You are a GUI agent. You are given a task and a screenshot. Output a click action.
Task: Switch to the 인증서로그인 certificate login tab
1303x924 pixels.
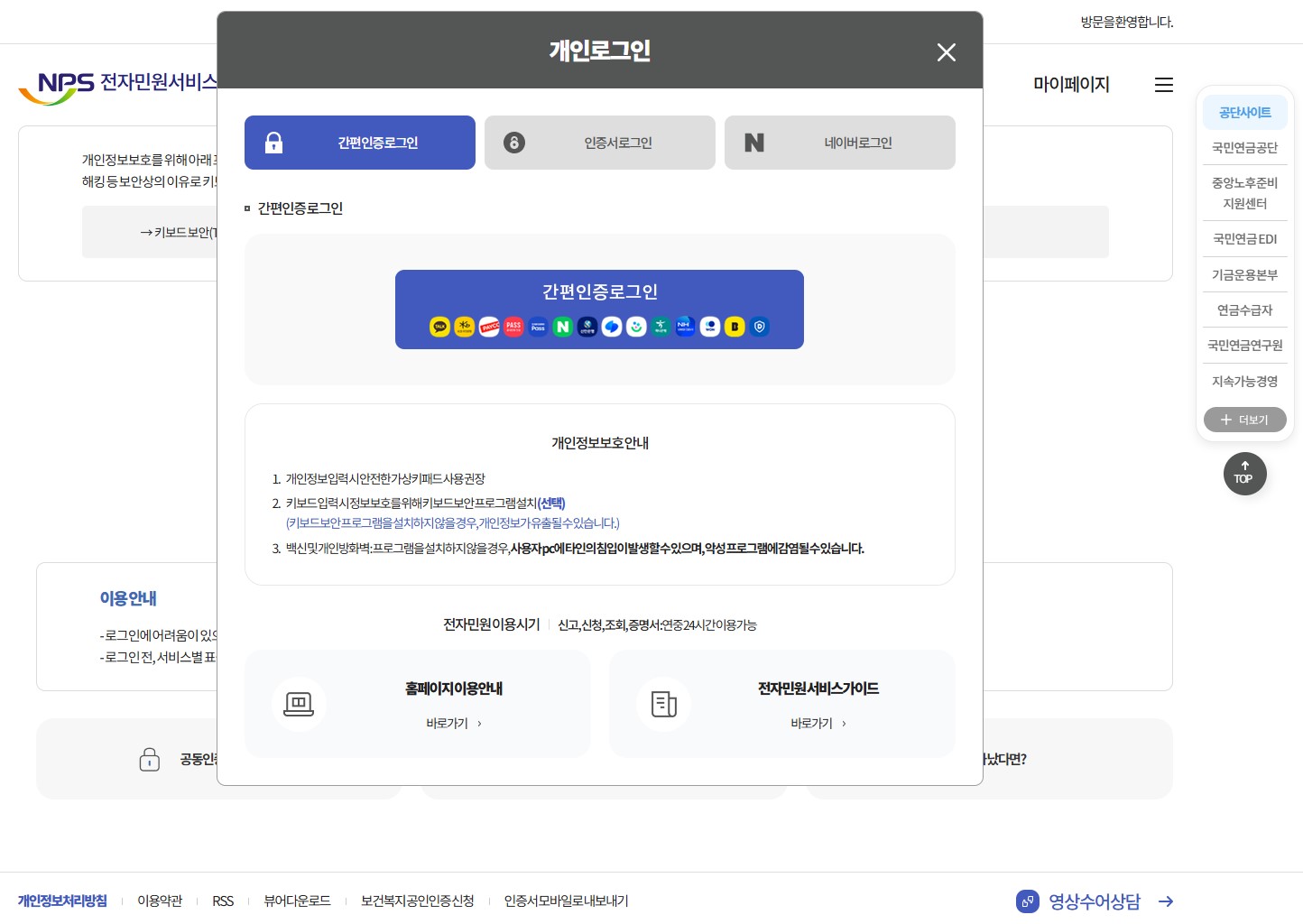pyautogui.click(x=599, y=142)
